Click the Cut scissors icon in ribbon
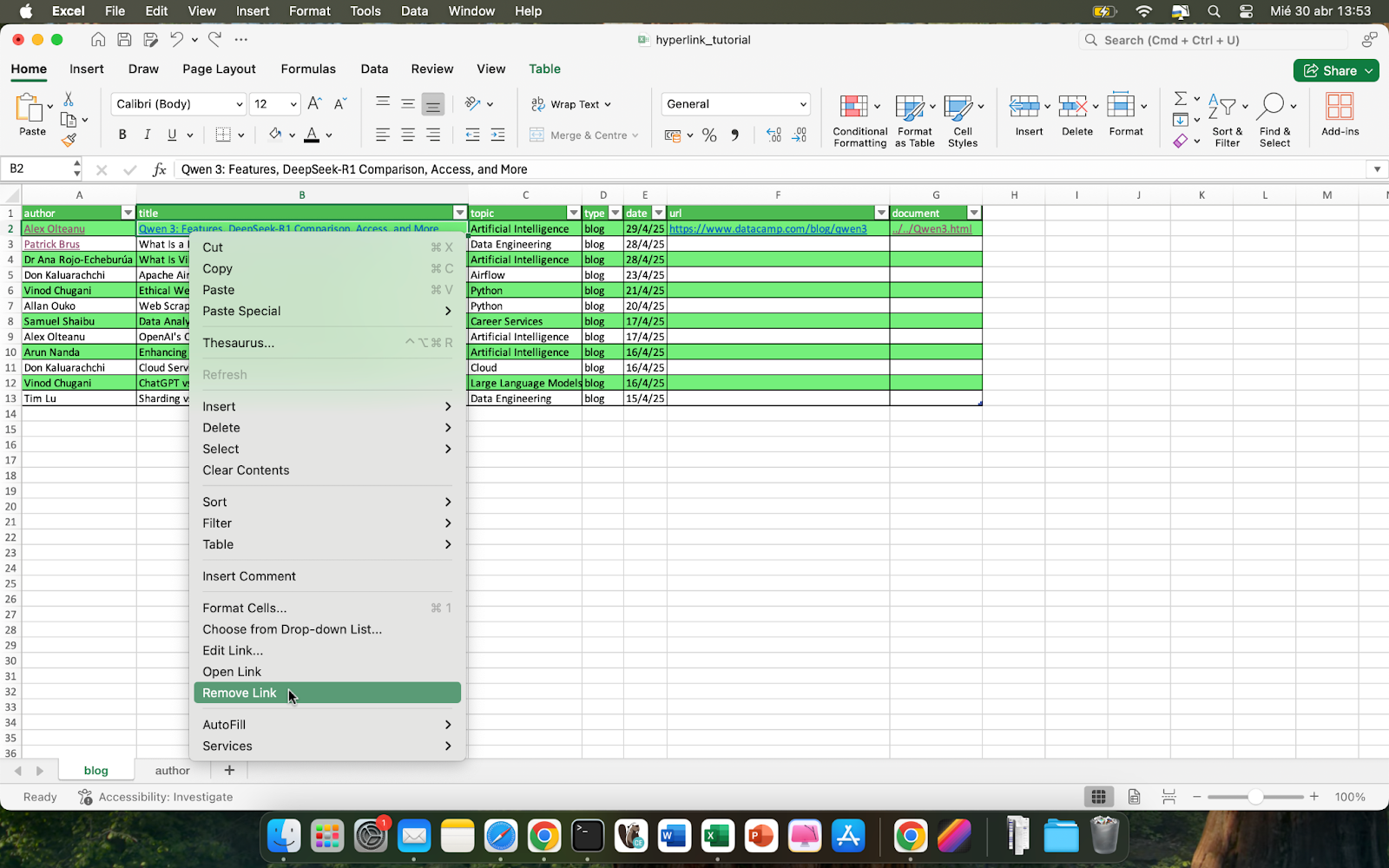This screenshot has height=868, width=1389. tap(69, 100)
